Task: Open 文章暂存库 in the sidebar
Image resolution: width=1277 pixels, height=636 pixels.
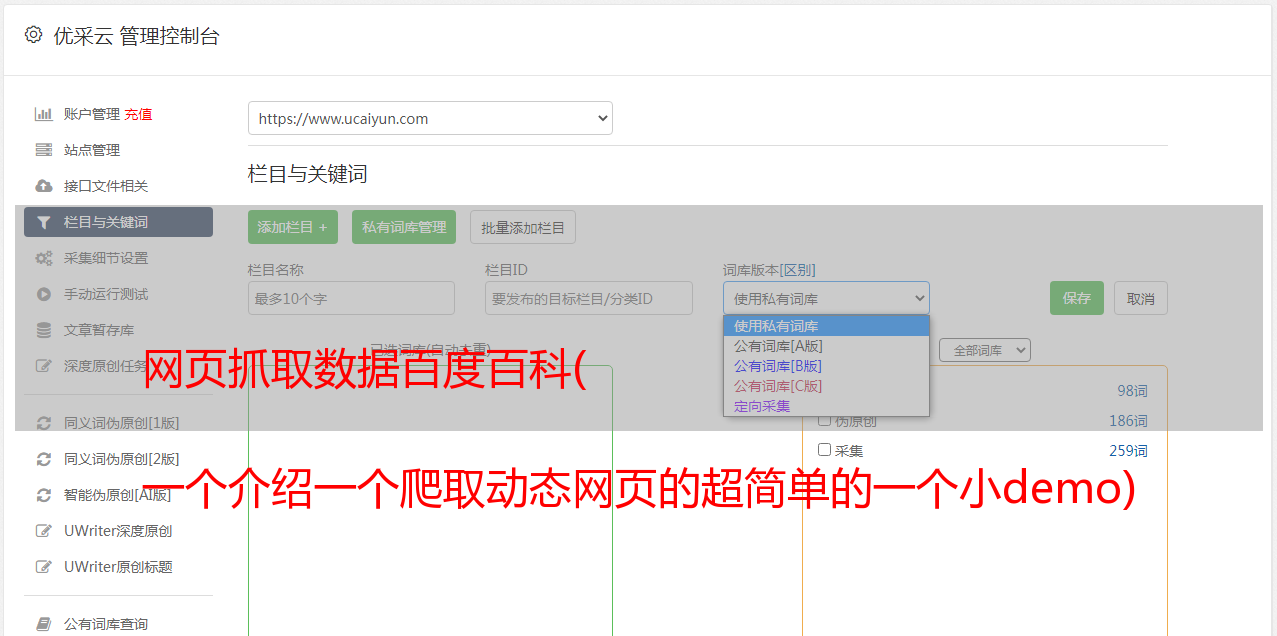Action: coord(99,330)
